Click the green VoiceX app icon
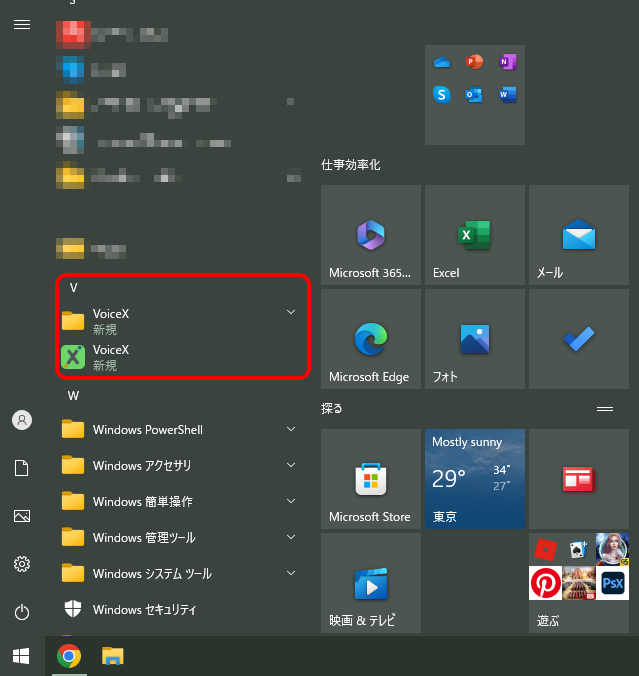The image size is (639, 676). (73, 357)
